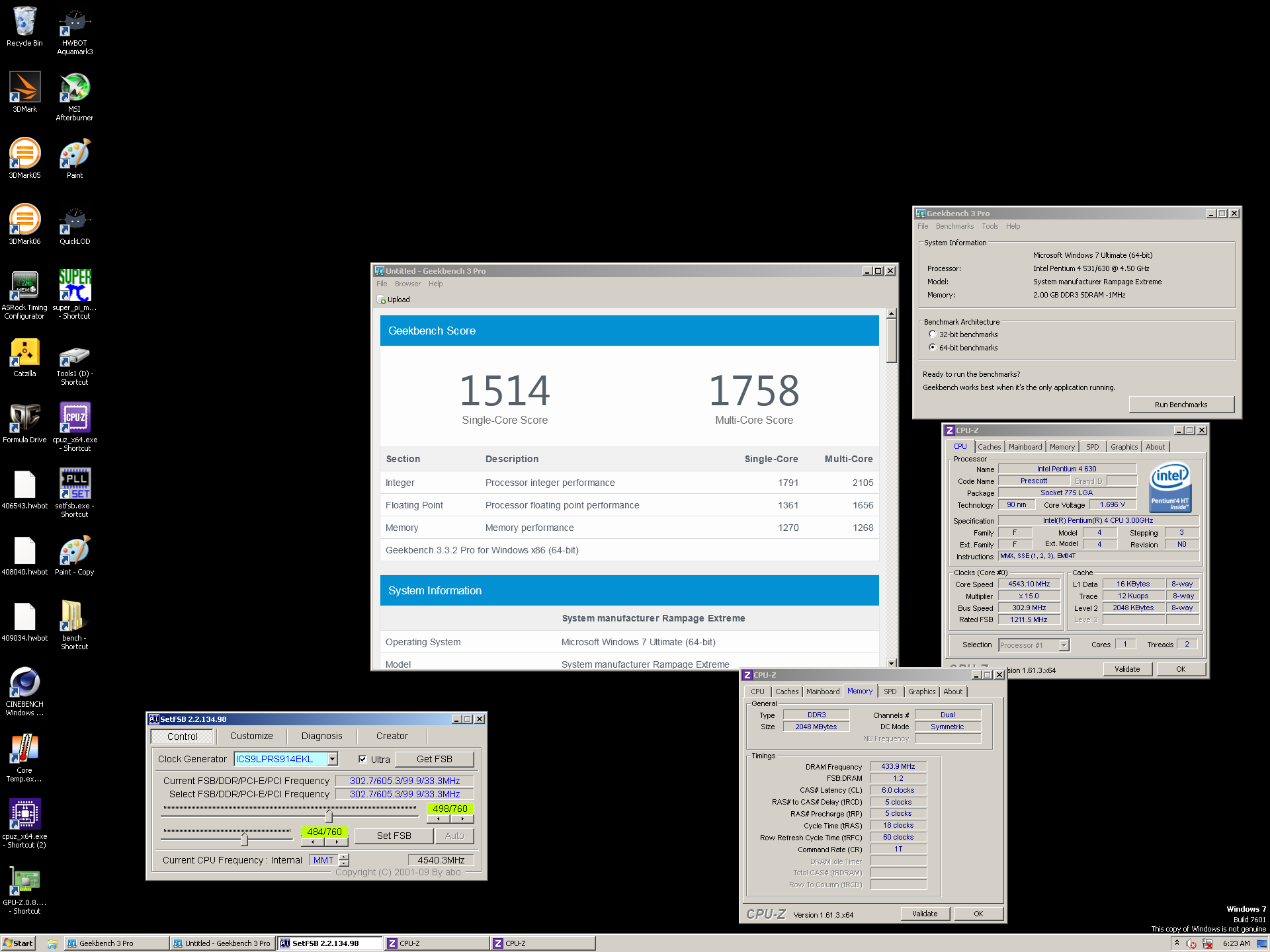
Task: Click the Run Benchmarks button
Action: coord(1181,405)
